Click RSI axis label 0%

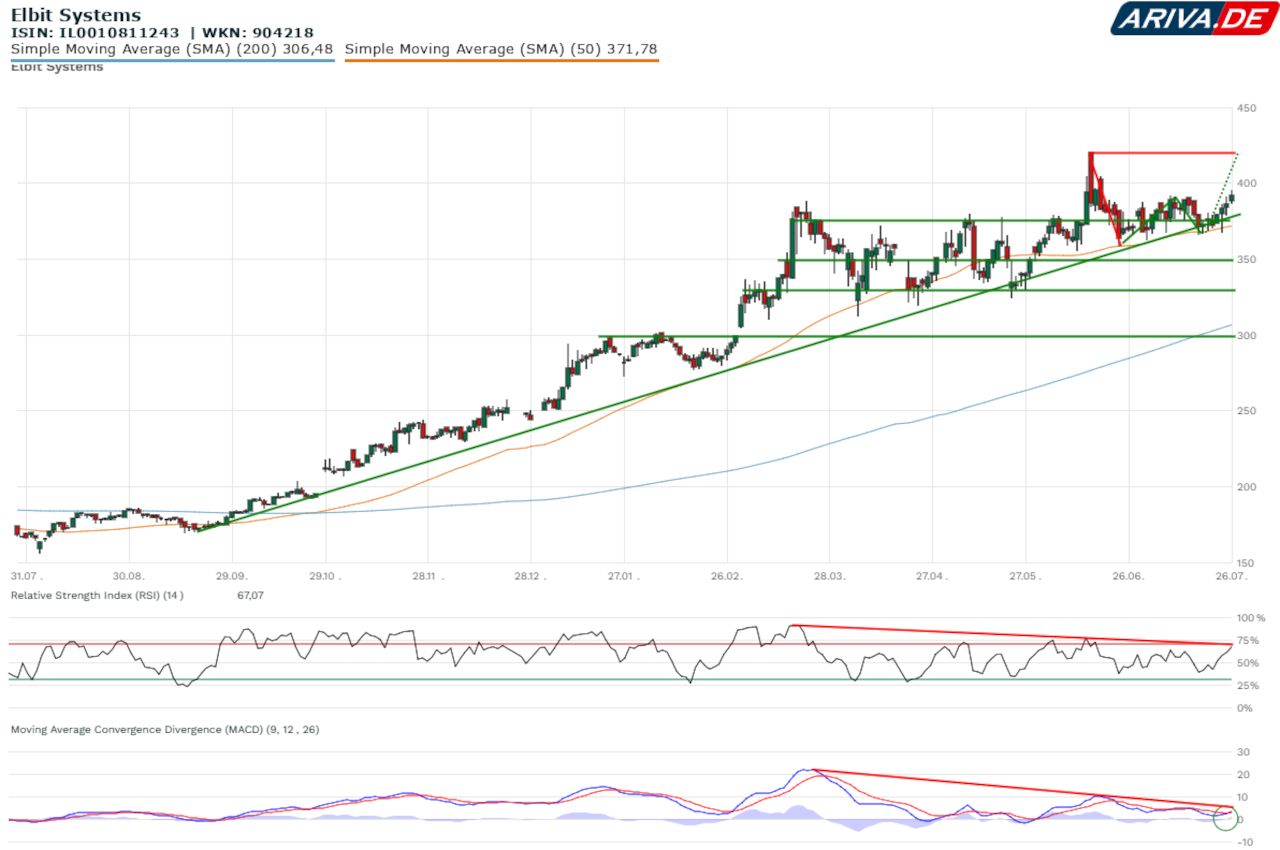coord(1247,709)
